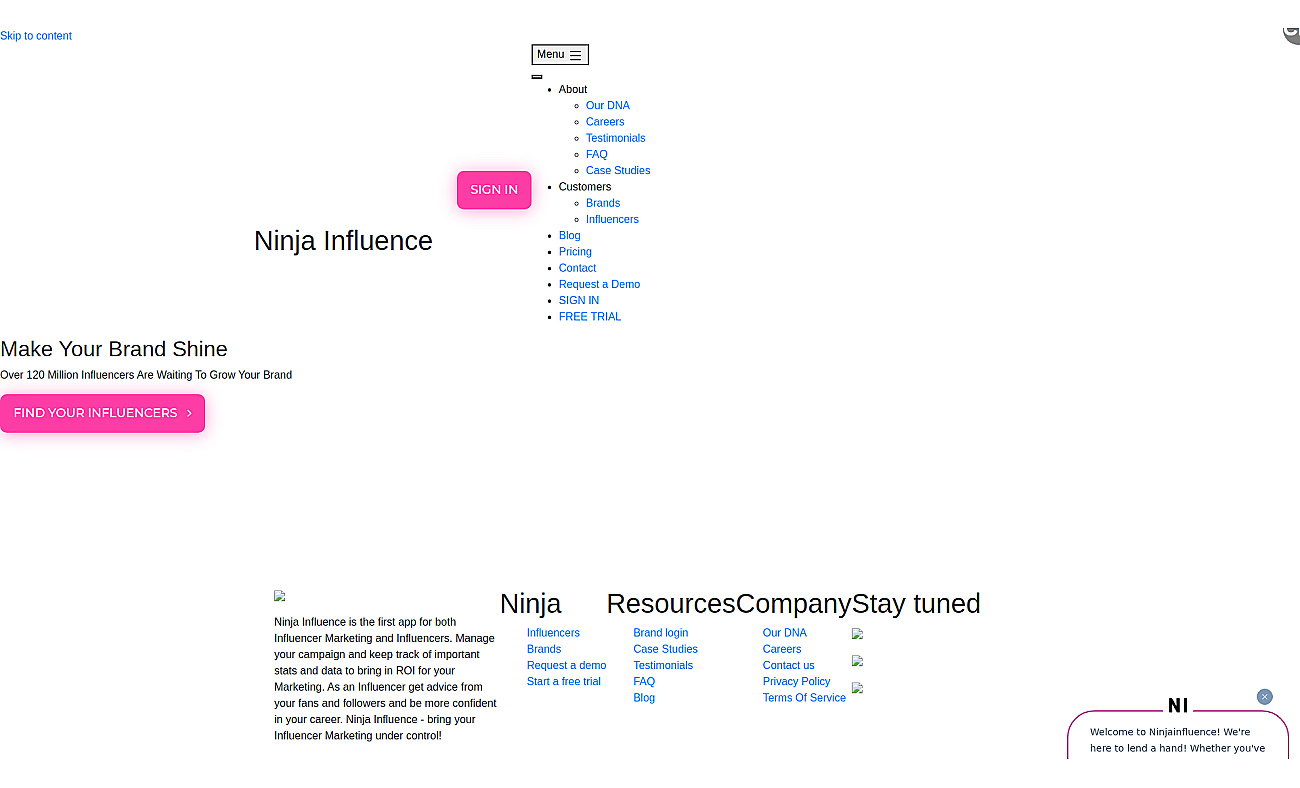The image size is (1300, 788).
Task: Open footer FAQ link under Resources
Action: 644,682
